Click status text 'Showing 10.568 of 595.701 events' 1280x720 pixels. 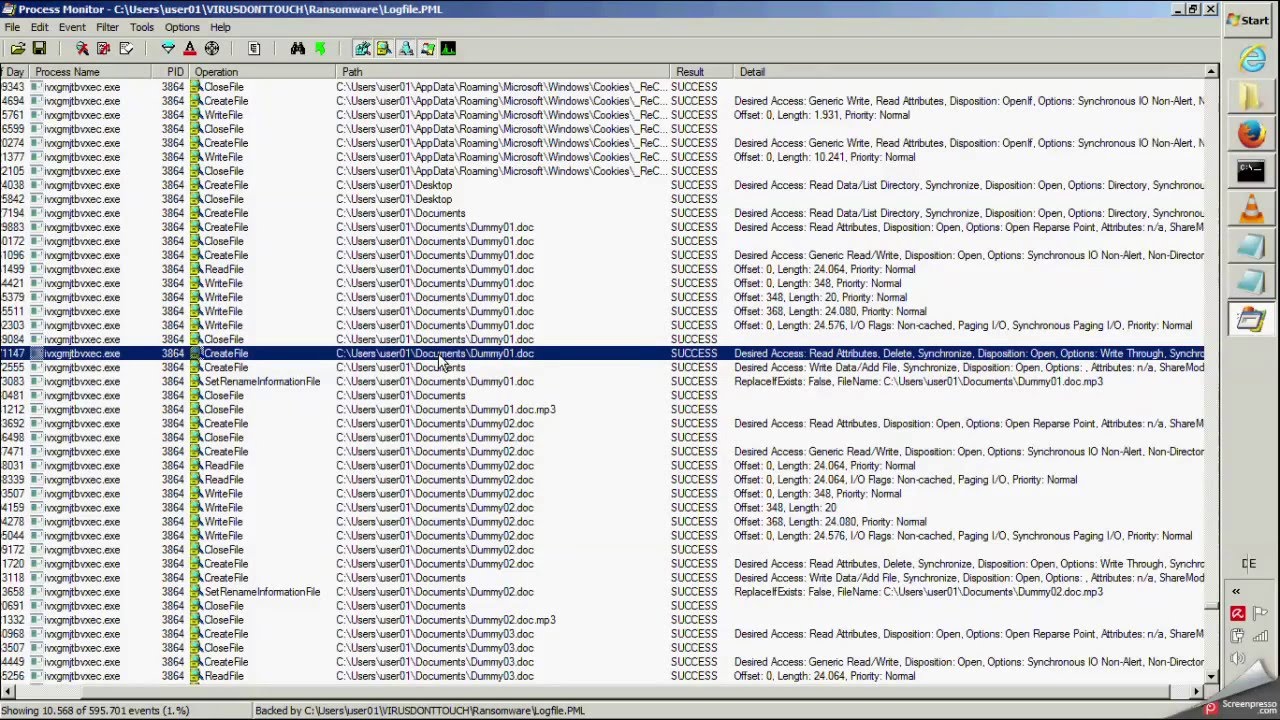click(x=96, y=710)
